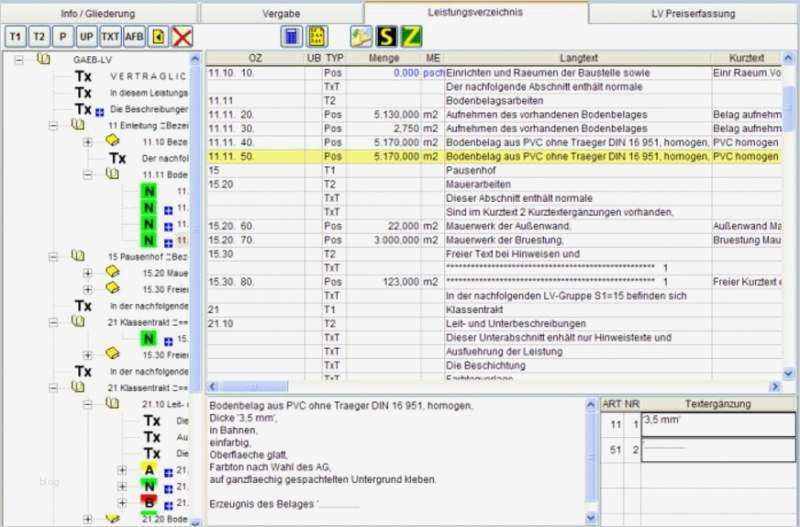800x527 pixels.
Task: Click in the Bodenbelag long text editor
Action: click(395, 461)
